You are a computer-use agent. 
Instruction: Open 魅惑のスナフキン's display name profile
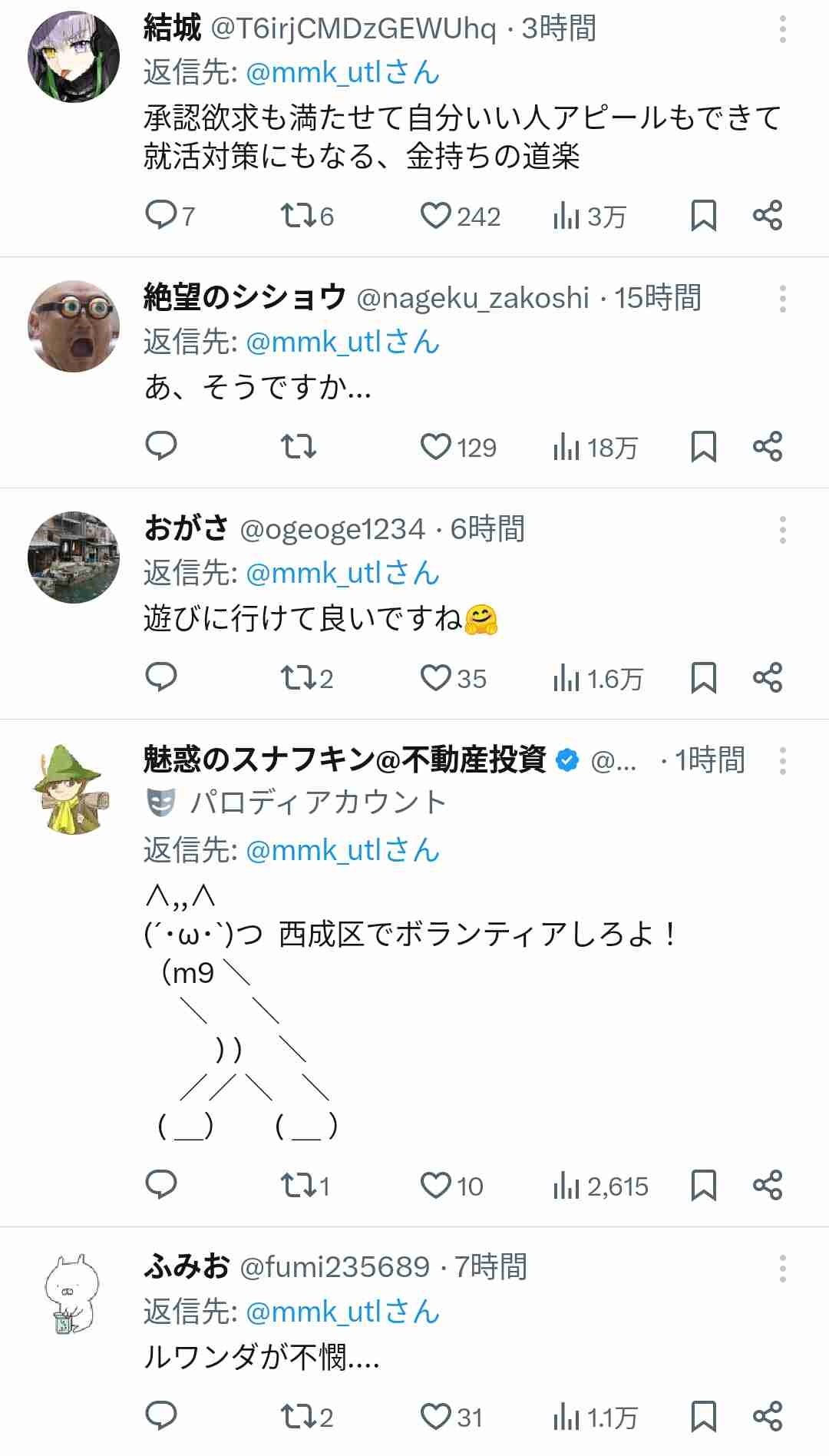tap(345, 759)
